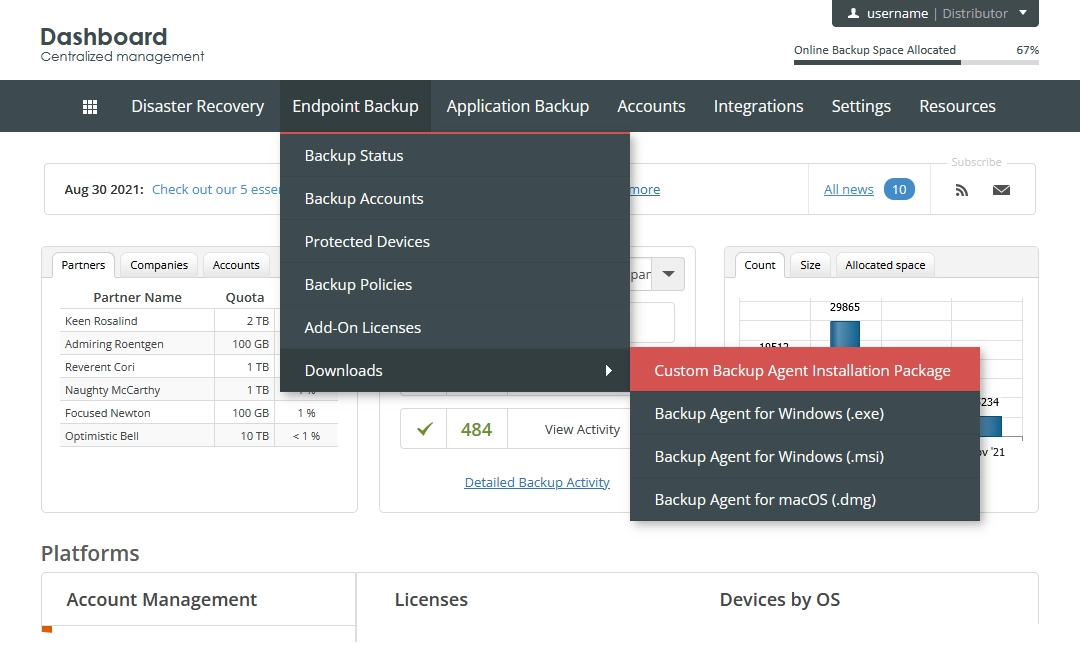
Task: Switch to the Companies tab
Action: click(x=159, y=265)
